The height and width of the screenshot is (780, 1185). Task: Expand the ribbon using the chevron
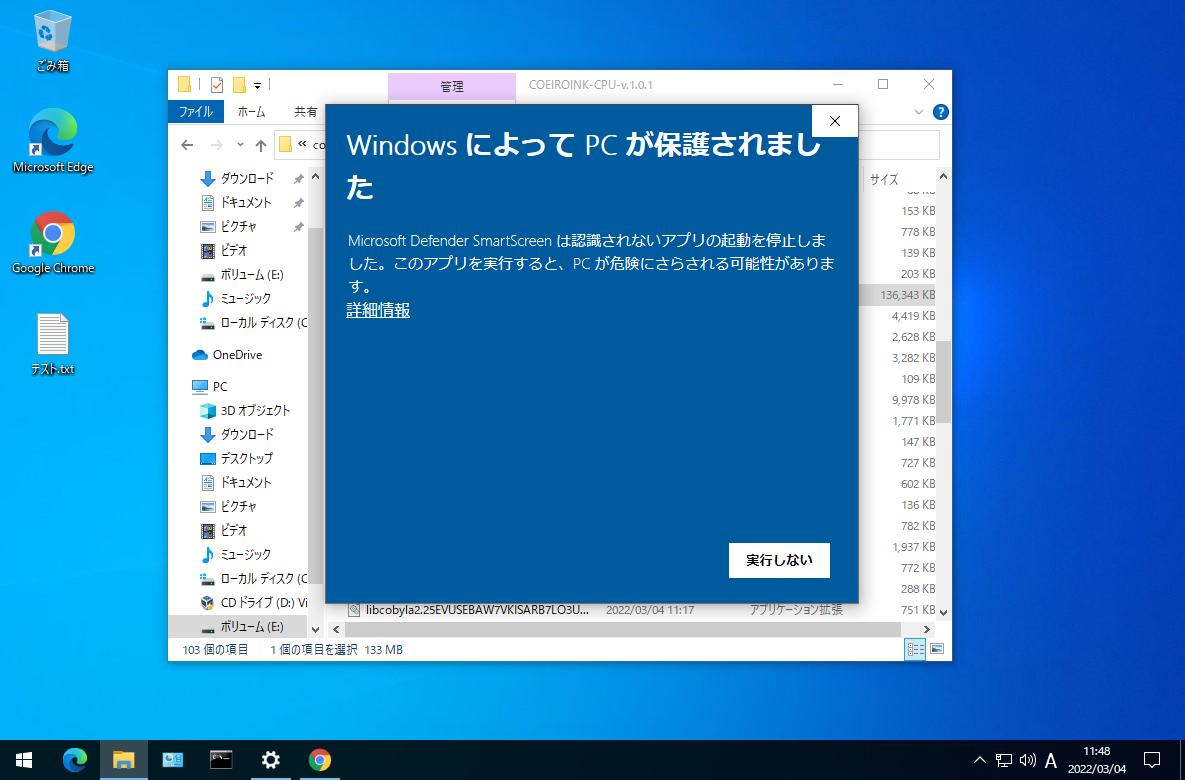tap(919, 112)
